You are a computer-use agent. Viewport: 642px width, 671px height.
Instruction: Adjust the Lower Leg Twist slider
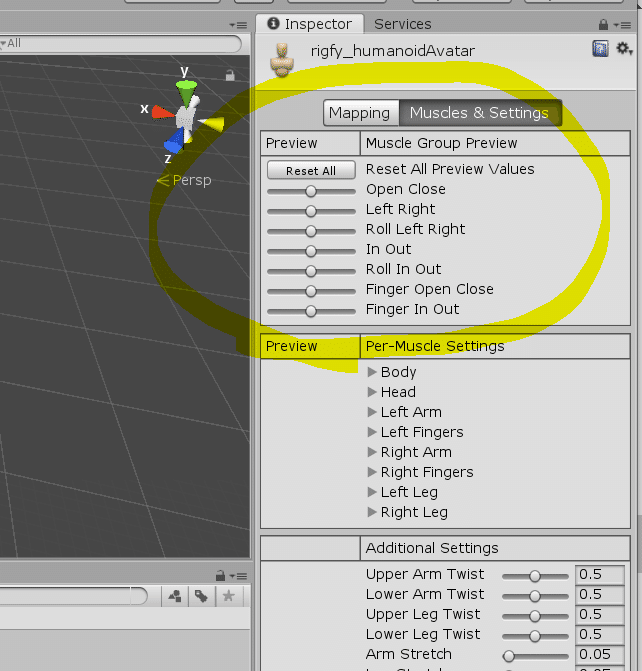coord(535,636)
